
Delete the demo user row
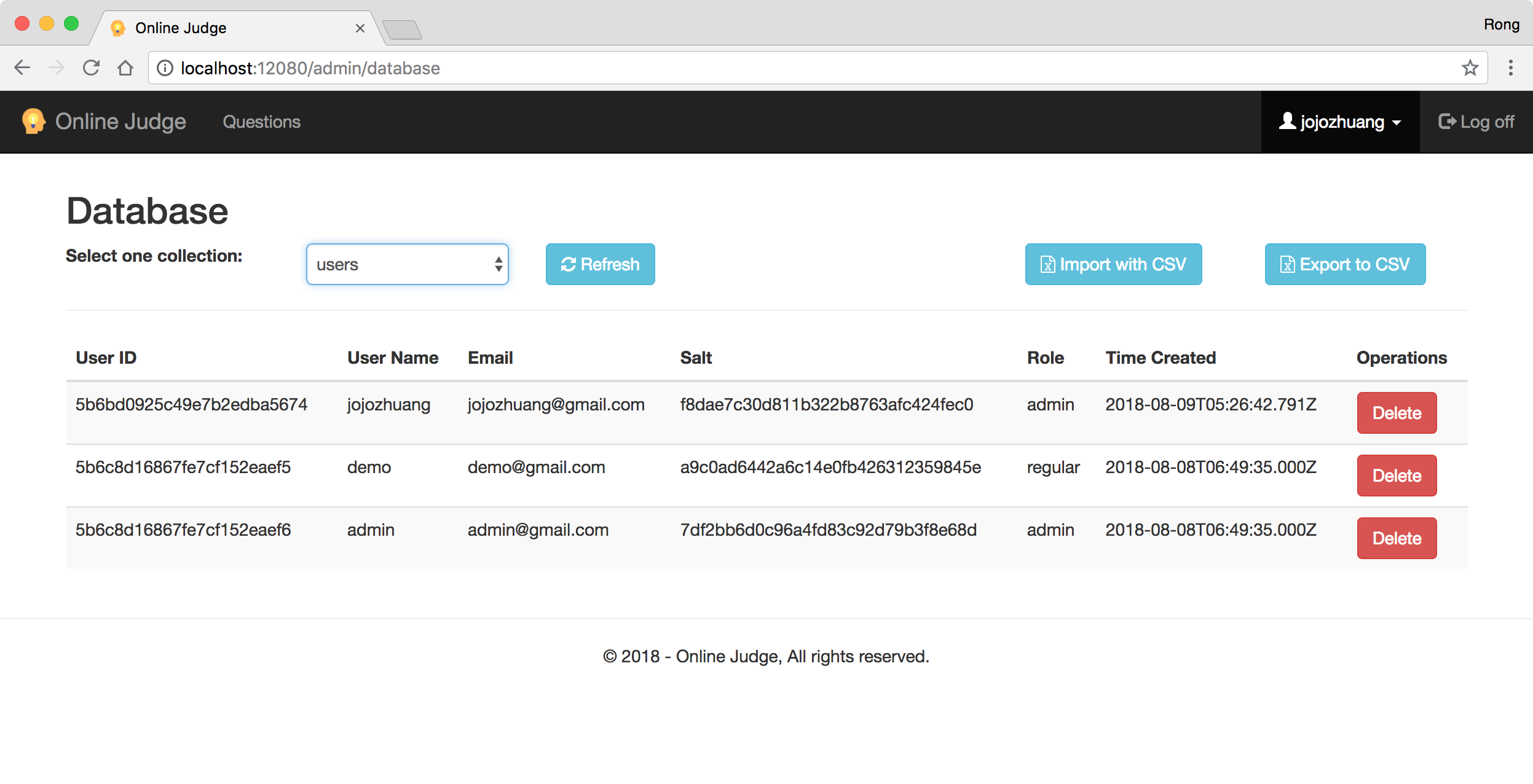1397,476
